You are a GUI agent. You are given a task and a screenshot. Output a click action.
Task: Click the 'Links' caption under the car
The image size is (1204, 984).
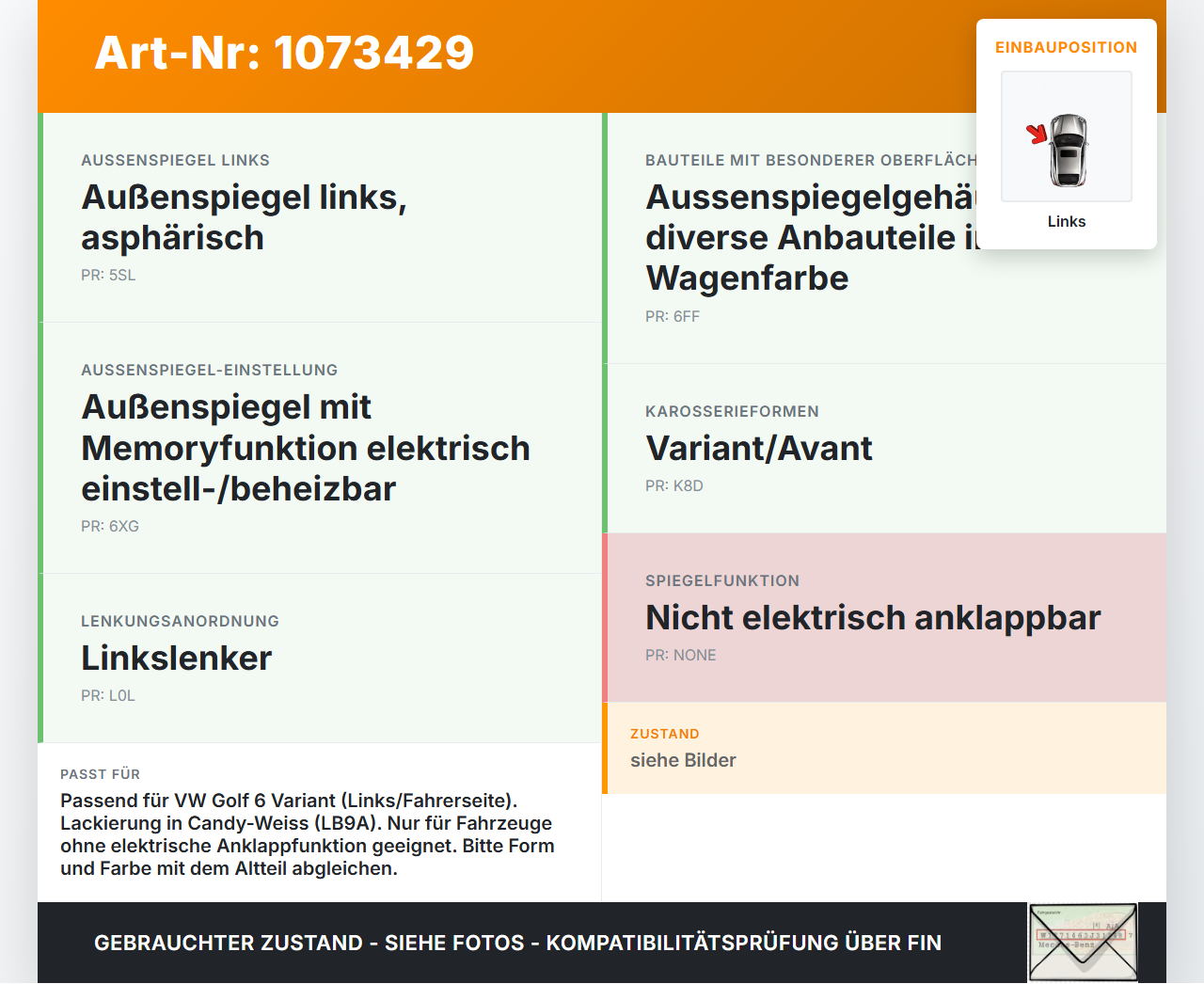click(x=1067, y=221)
